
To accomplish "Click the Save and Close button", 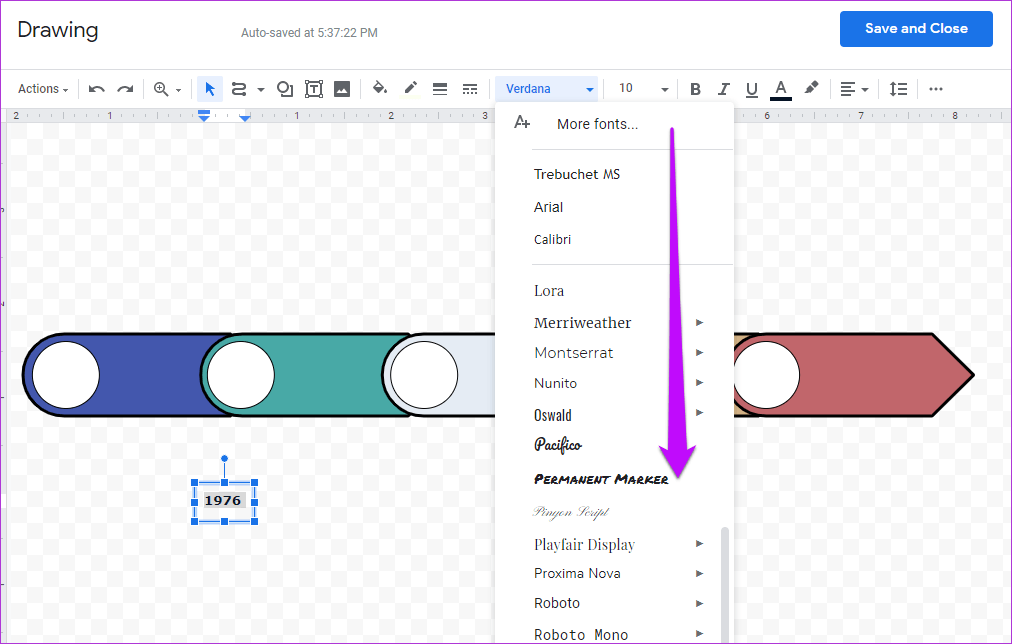I will pyautogui.click(x=915, y=29).
